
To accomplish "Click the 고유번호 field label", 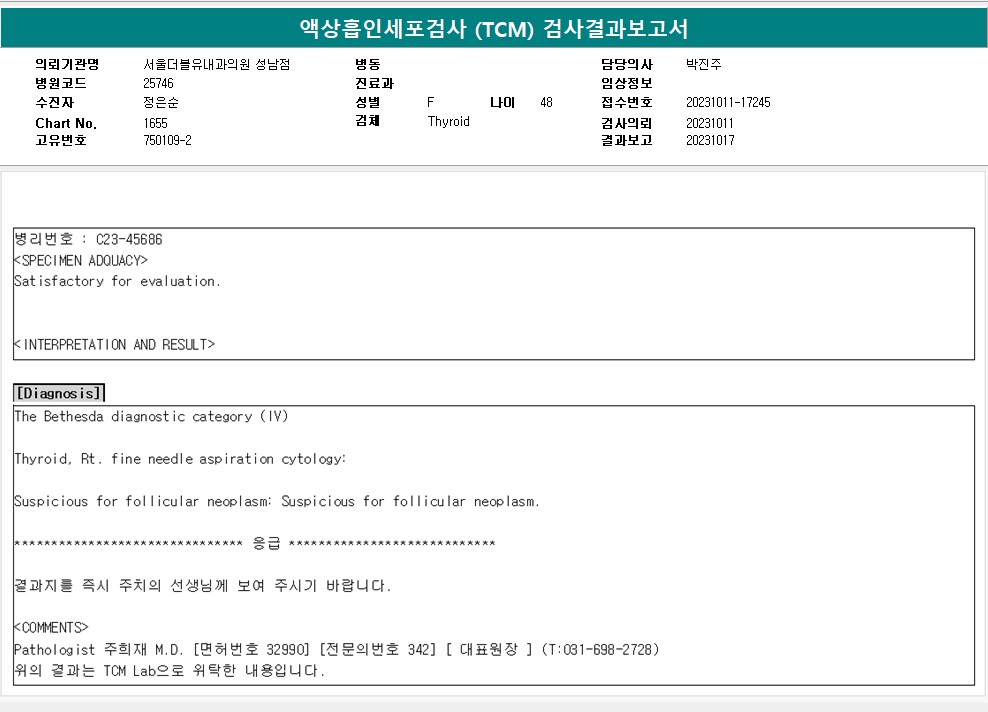I will pyautogui.click(x=60, y=140).
